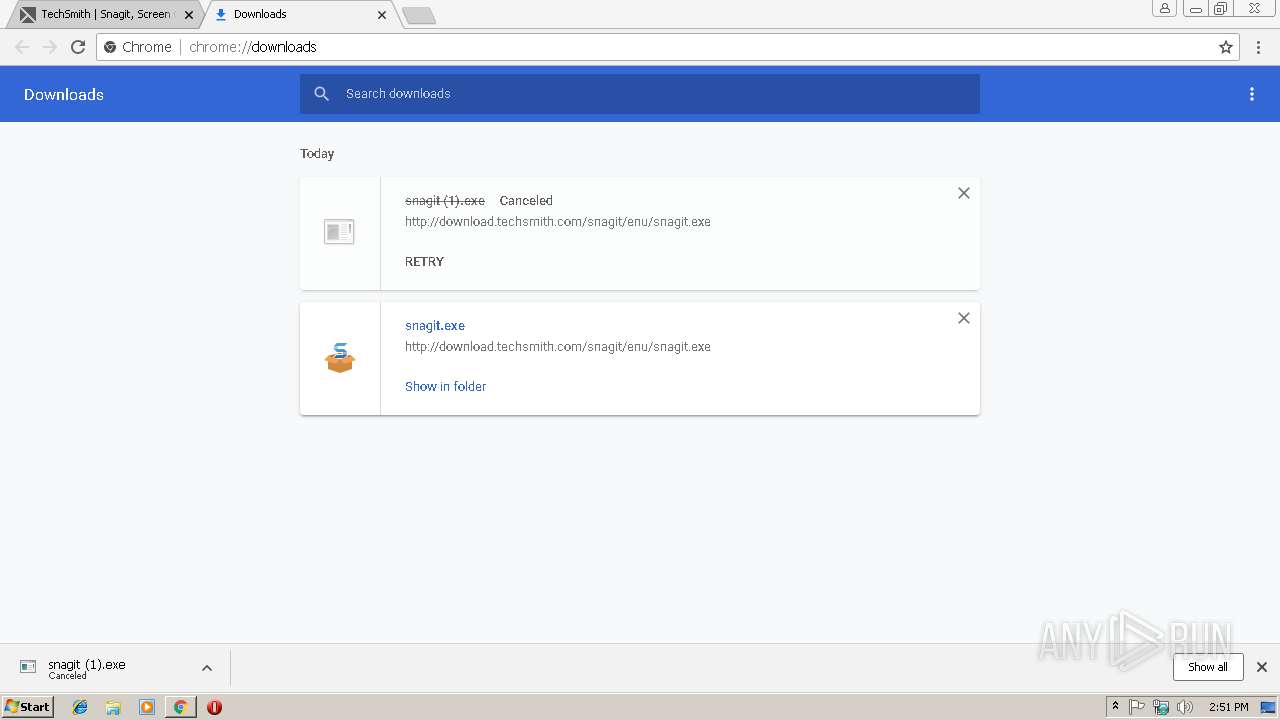Image resolution: width=1280 pixels, height=720 pixels.
Task: Click the Chrome site info icon
Action: pyautogui.click(x=111, y=47)
